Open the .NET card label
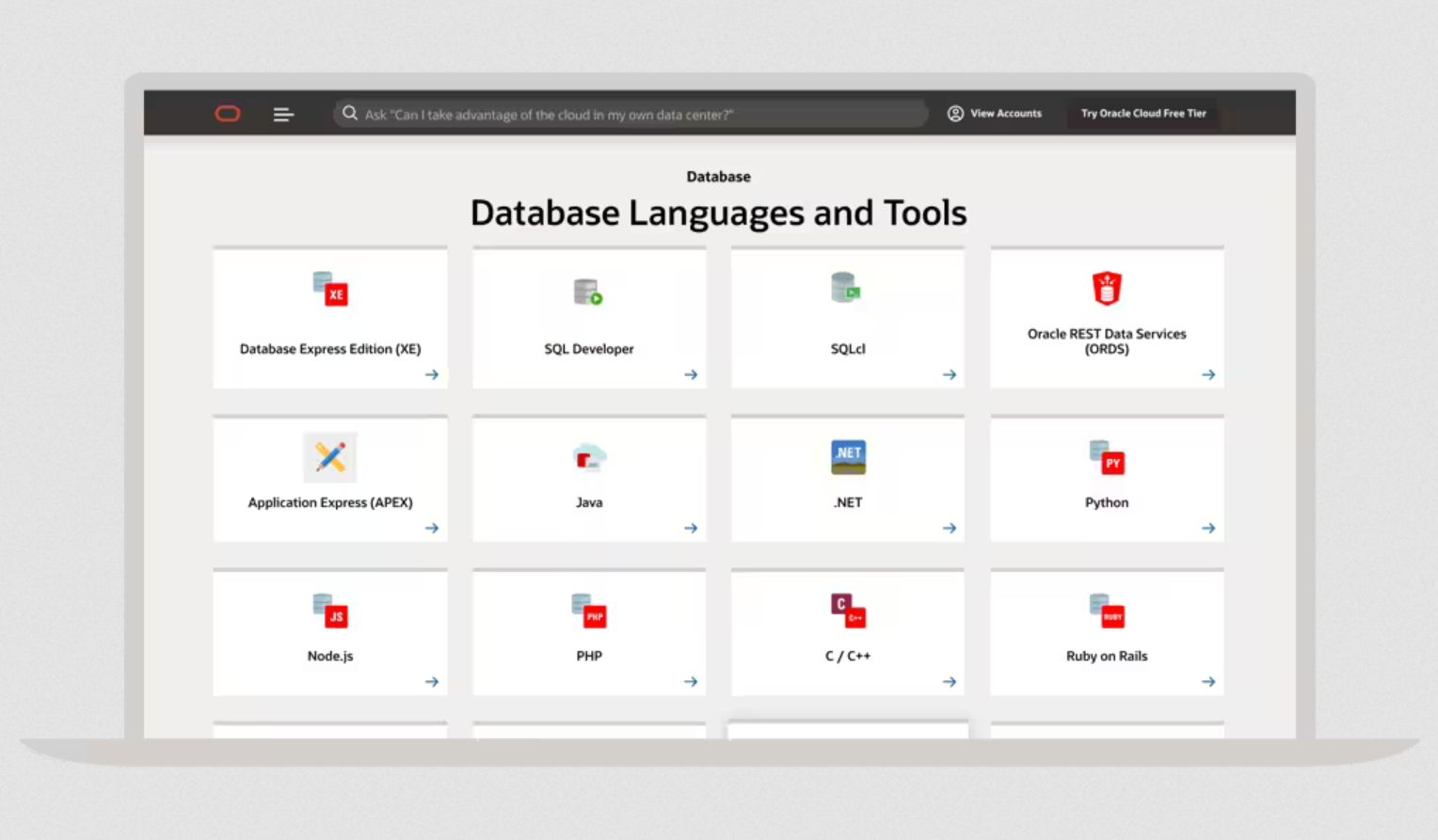This screenshot has height=840, width=1438. 848,502
